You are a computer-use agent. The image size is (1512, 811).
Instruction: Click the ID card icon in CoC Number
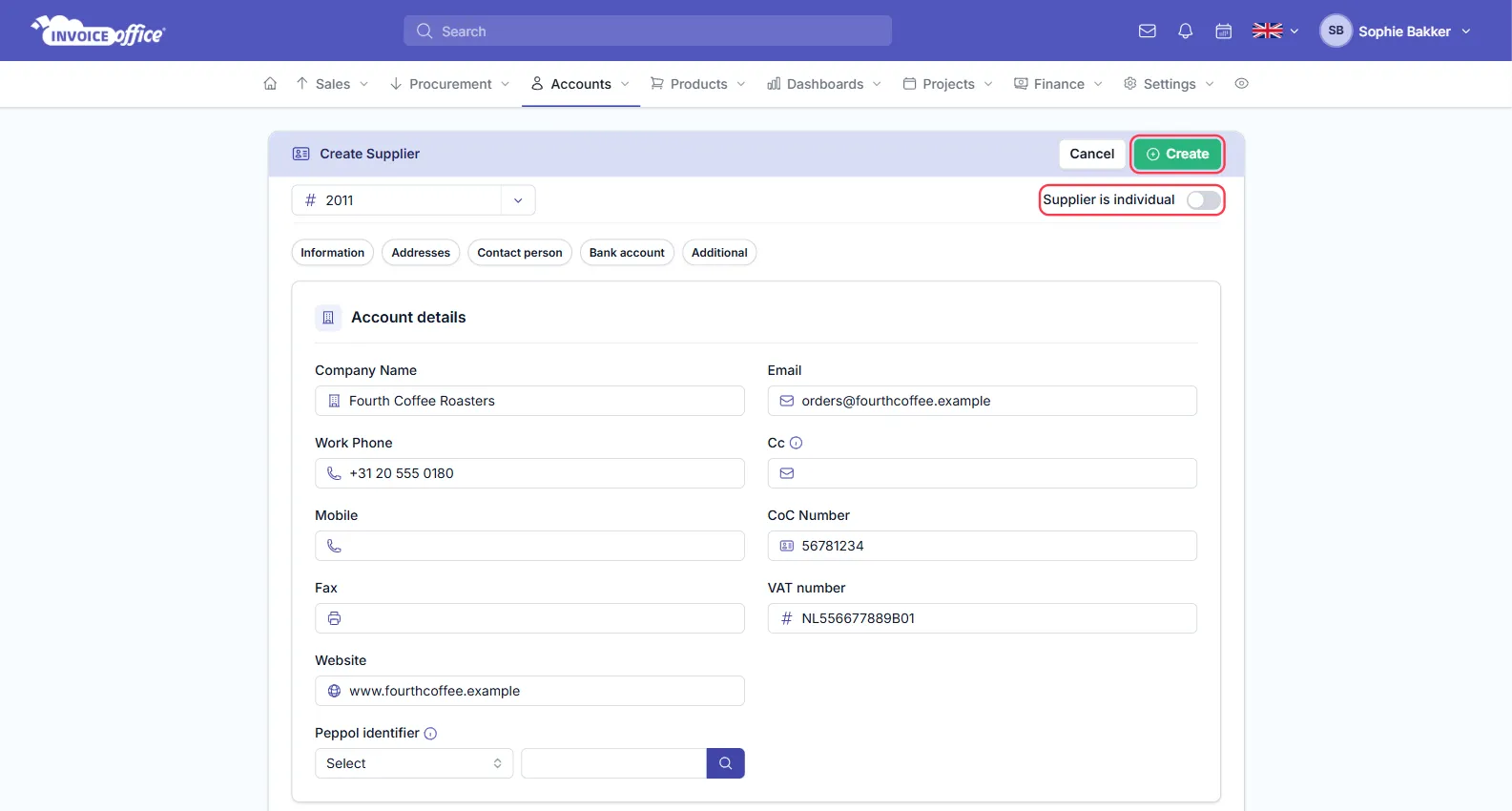pyautogui.click(x=787, y=546)
